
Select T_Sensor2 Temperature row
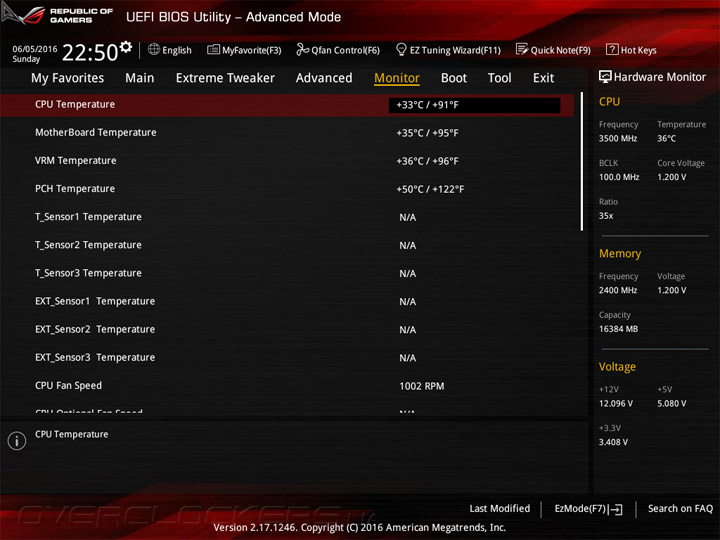point(287,245)
